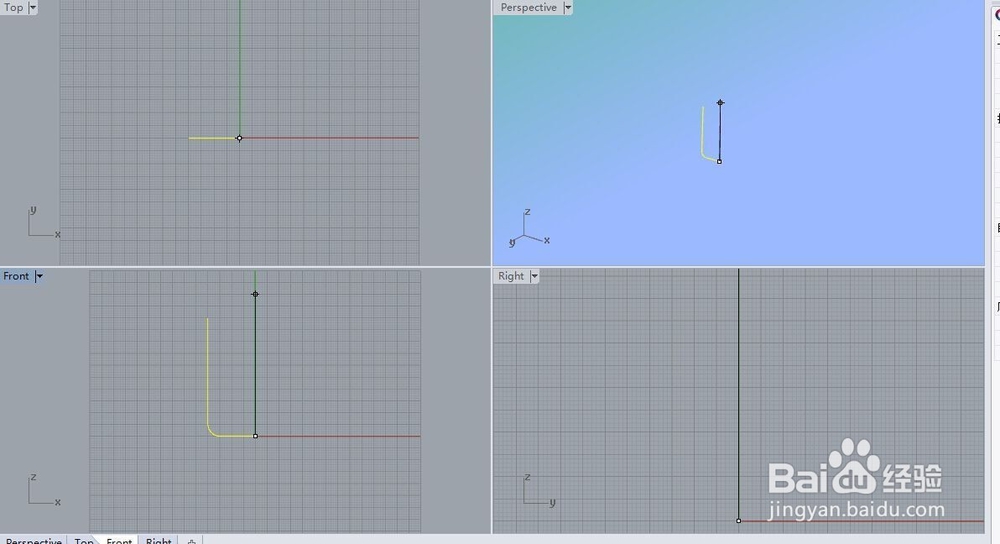Click the Perspective viewport title label
1000x544 pixels.
point(528,8)
